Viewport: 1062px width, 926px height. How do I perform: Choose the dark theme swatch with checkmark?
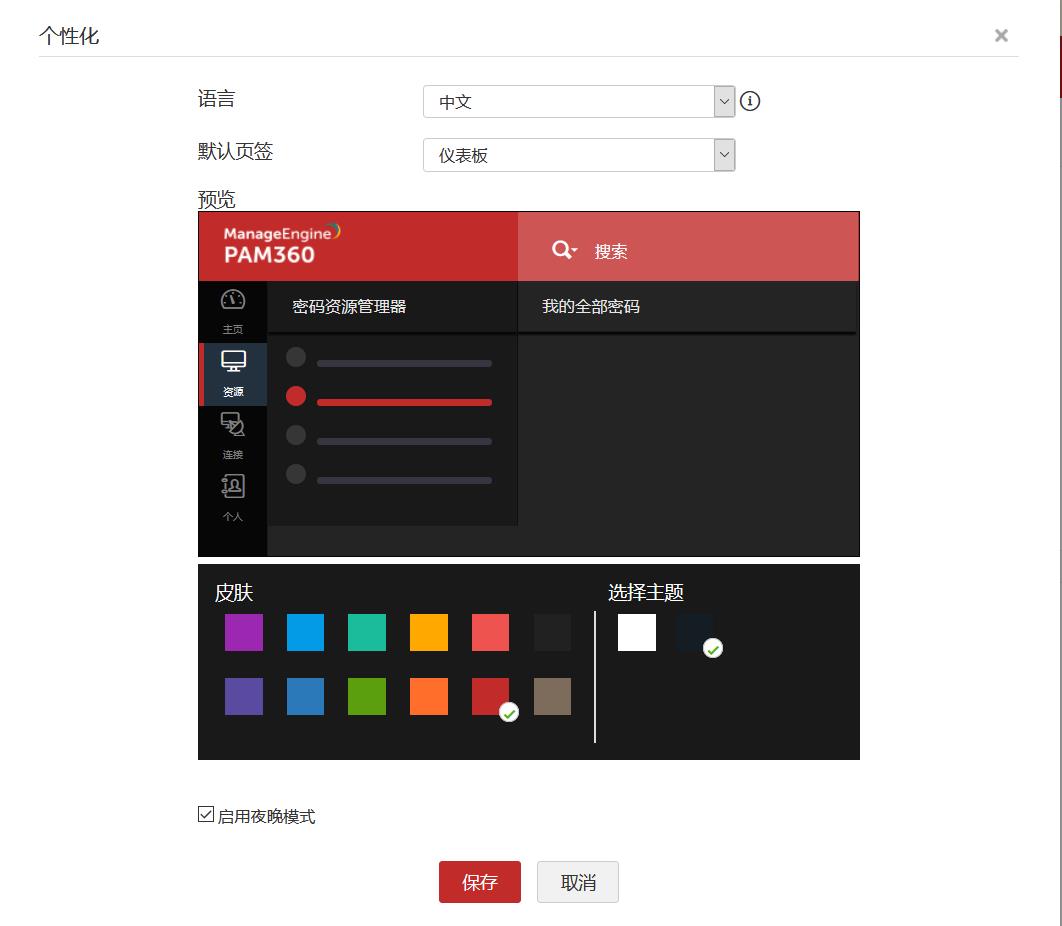tap(696, 633)
